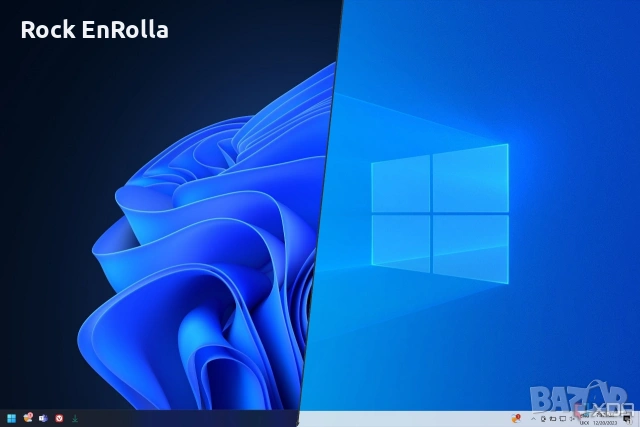
Task: Click the first tray icon after the chevron
Action: tap(543, 418)
